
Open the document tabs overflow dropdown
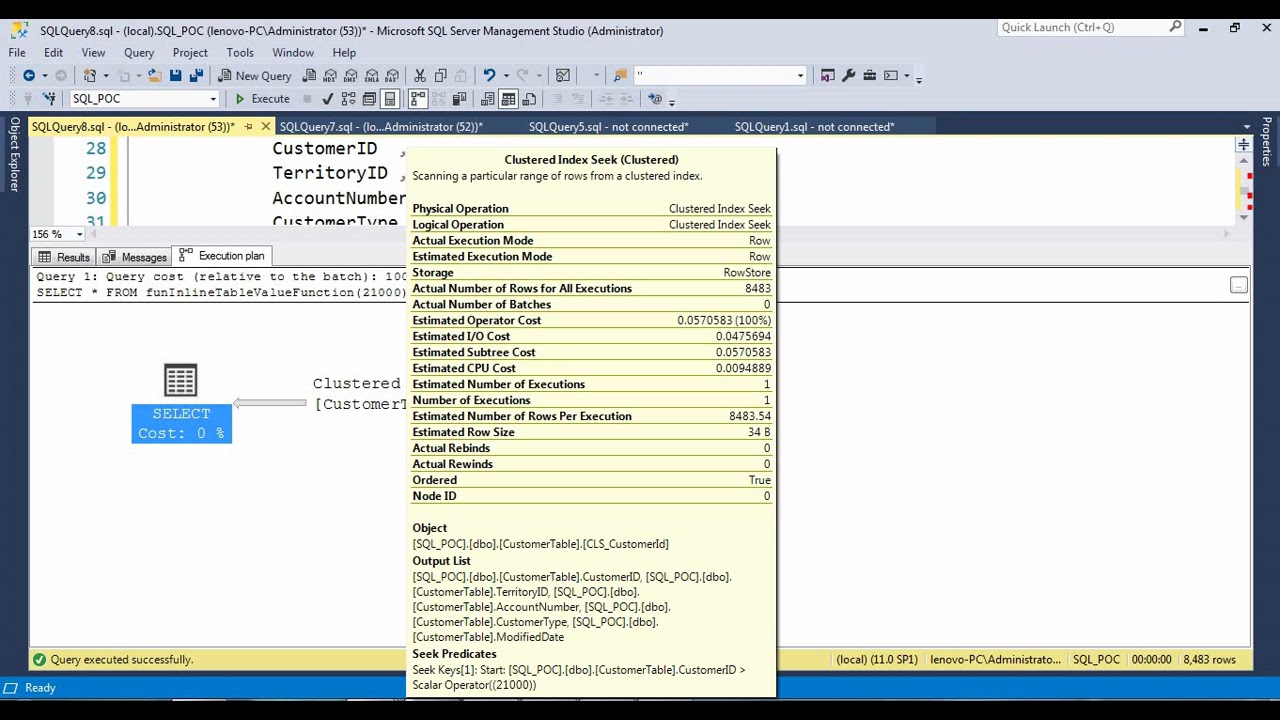(x=1246, y=127)
